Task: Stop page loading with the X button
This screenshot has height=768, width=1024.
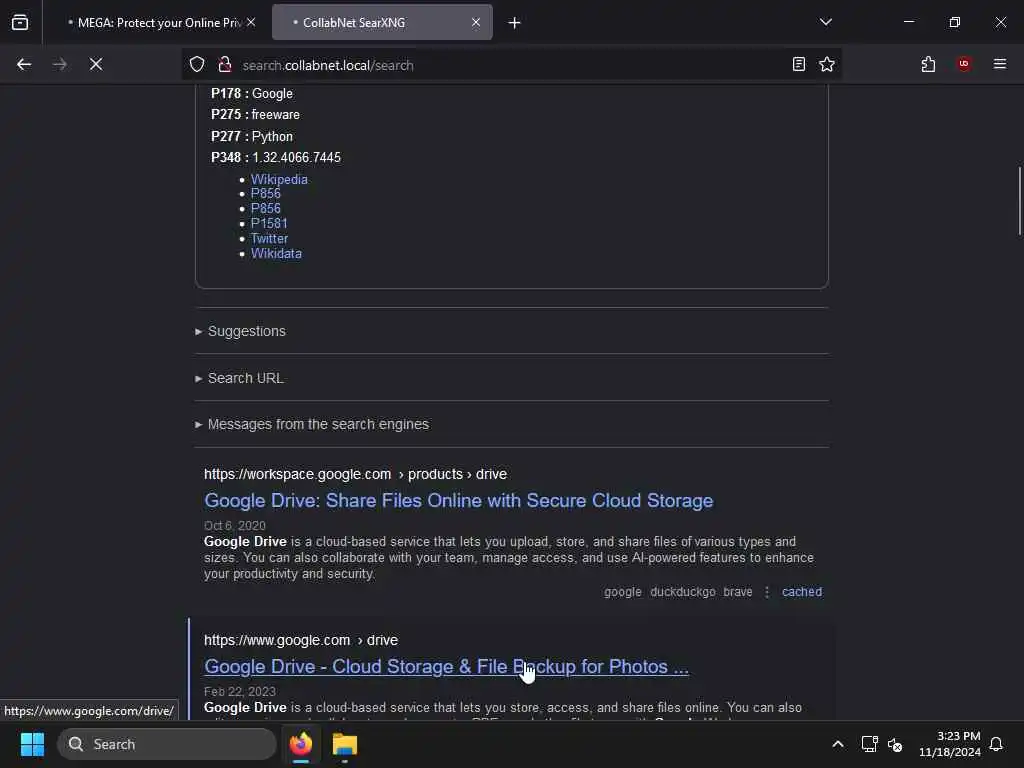Action: pos(96,64)
